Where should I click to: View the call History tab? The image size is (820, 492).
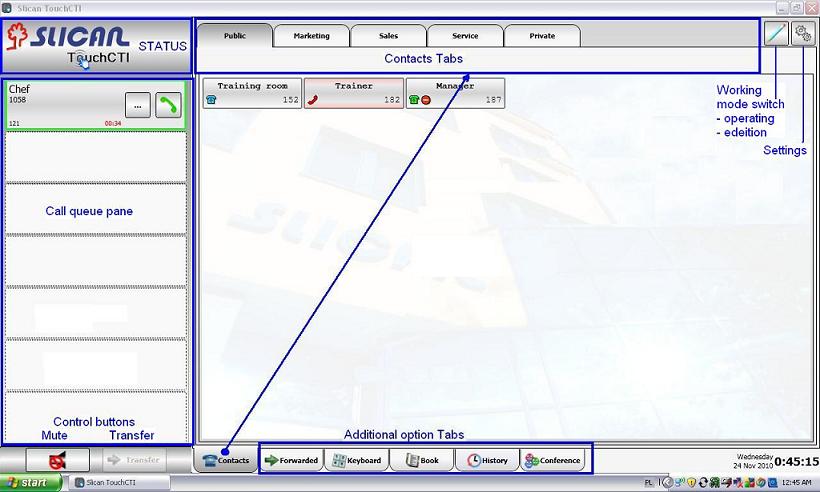pyautogui.click(x=487, y=460)
